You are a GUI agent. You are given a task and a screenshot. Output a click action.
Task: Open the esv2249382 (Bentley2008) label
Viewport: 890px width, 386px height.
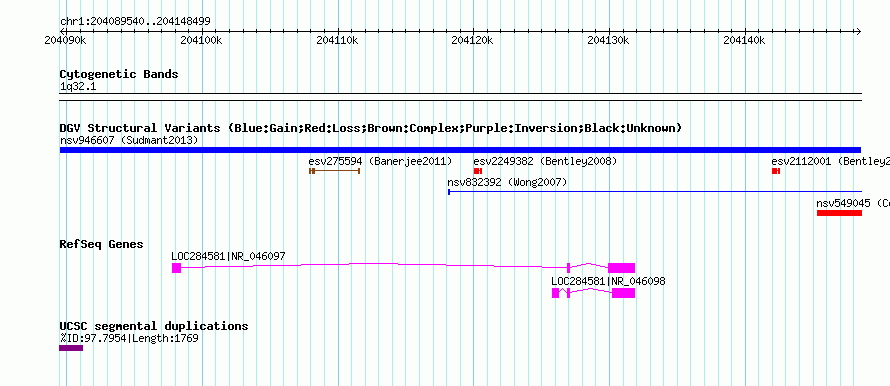(545, 161)
